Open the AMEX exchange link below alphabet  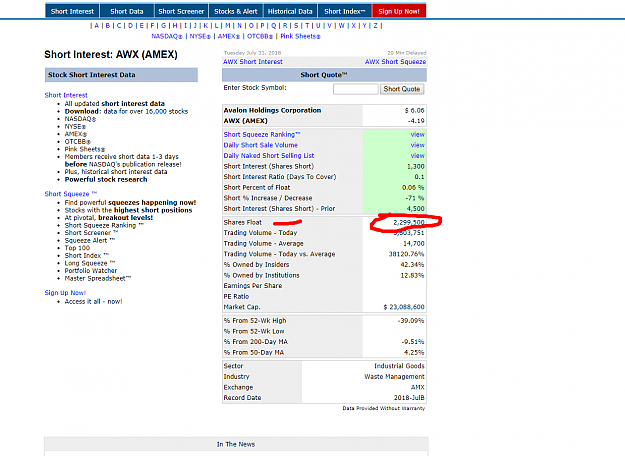pos(229,36)
